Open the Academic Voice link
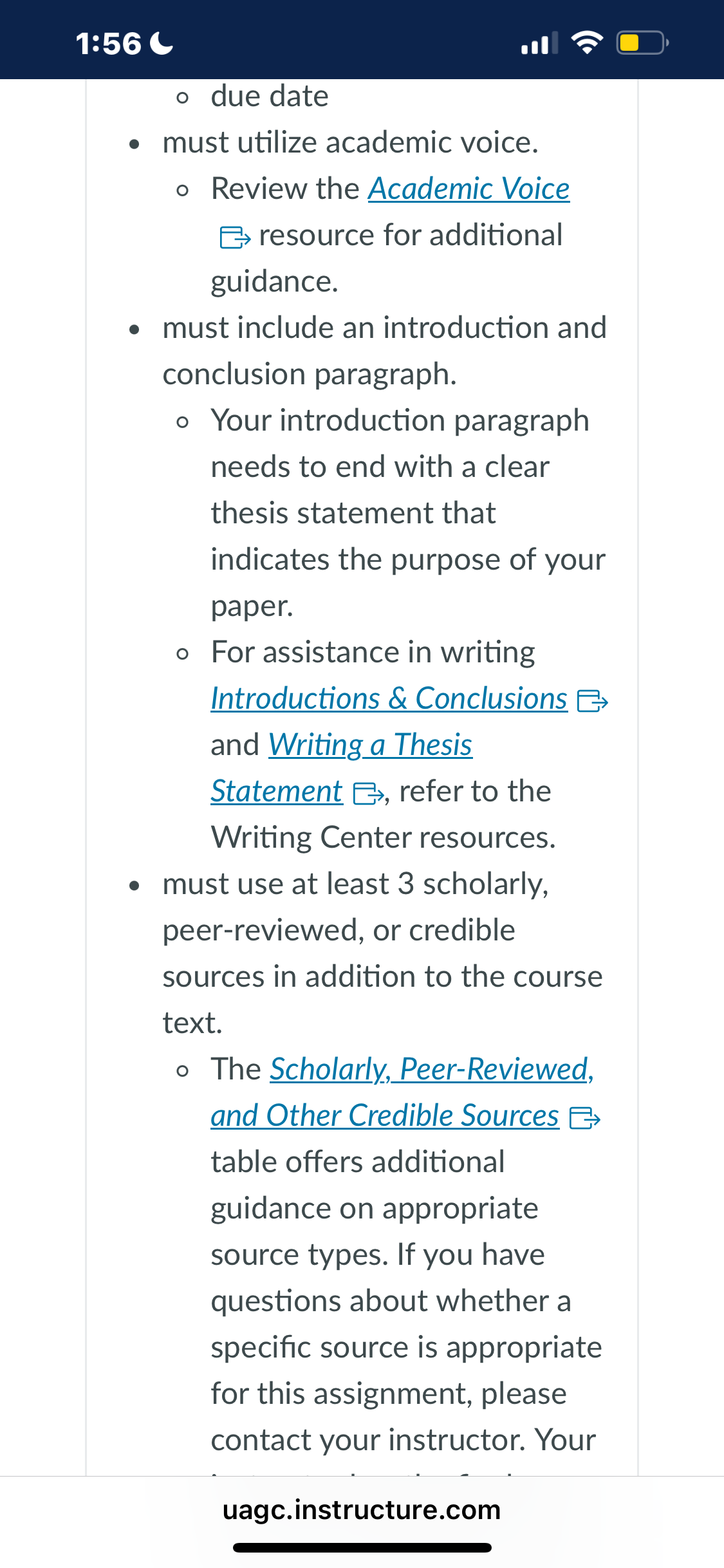Screen dimensions: 724x1568 (x=469, y=189)
